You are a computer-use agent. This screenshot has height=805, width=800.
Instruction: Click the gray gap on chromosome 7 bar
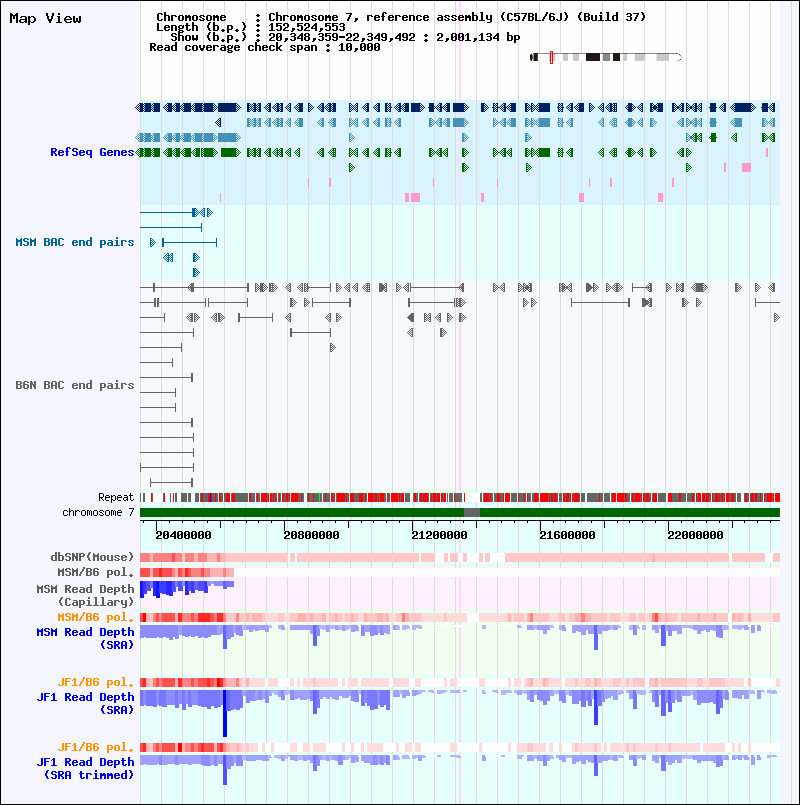click(x=472, y=512)
